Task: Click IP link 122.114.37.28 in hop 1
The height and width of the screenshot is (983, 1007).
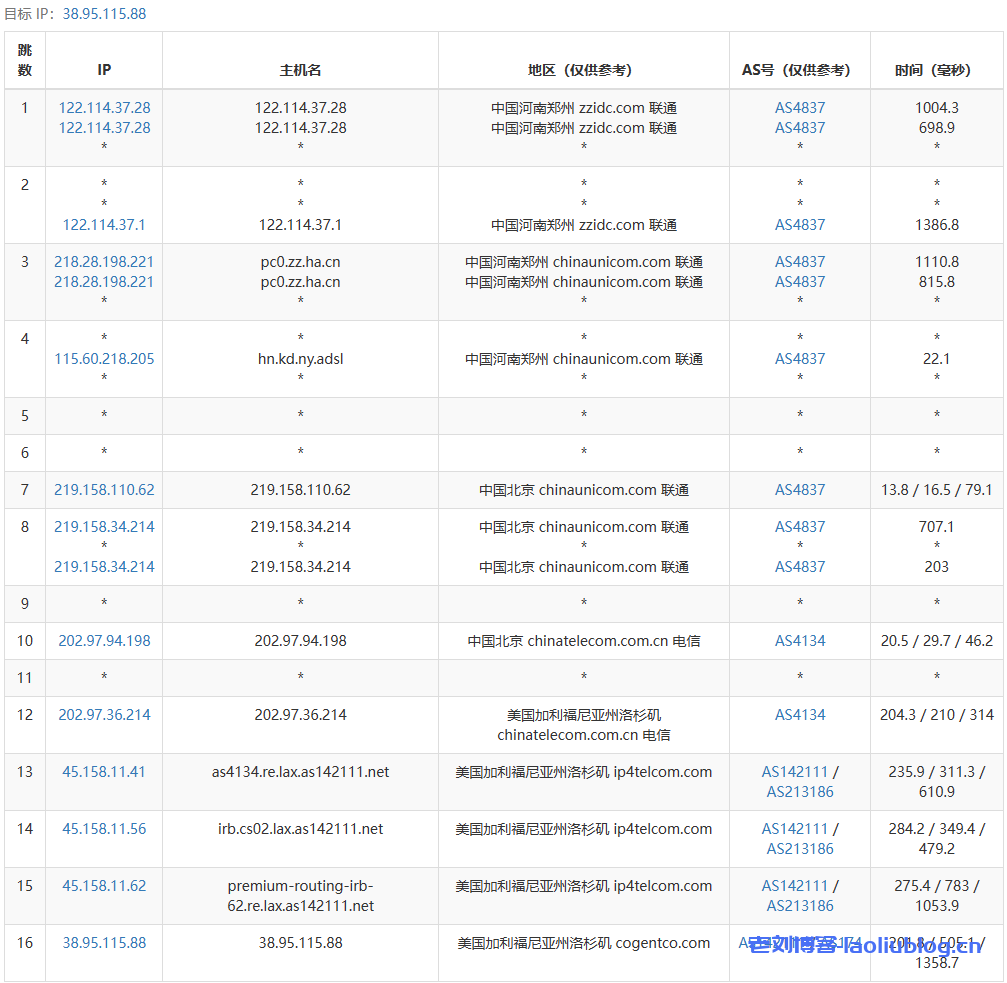Action: point(103,107)
